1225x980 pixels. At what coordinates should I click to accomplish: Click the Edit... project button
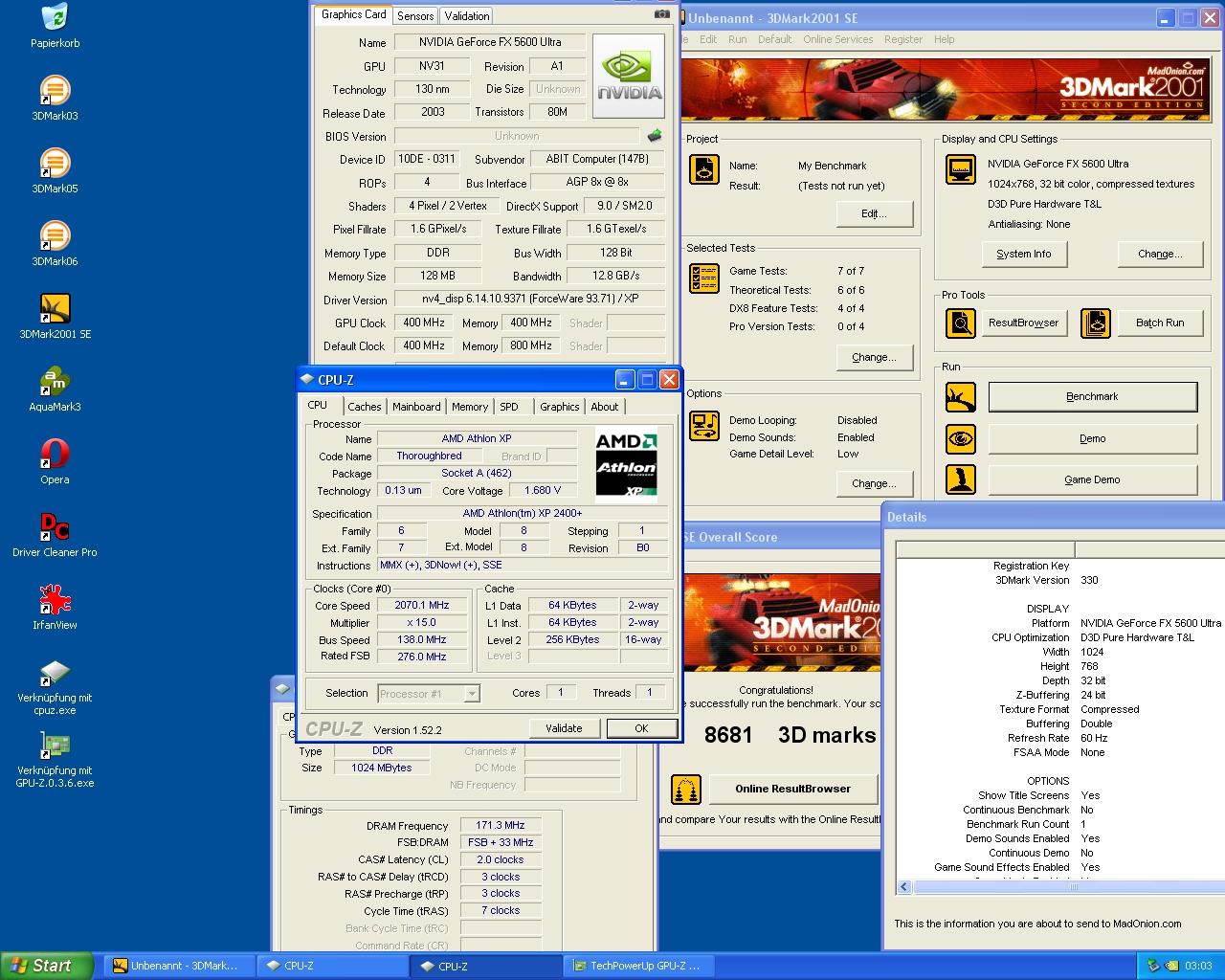pyautogui.click(x=874, y=213)
